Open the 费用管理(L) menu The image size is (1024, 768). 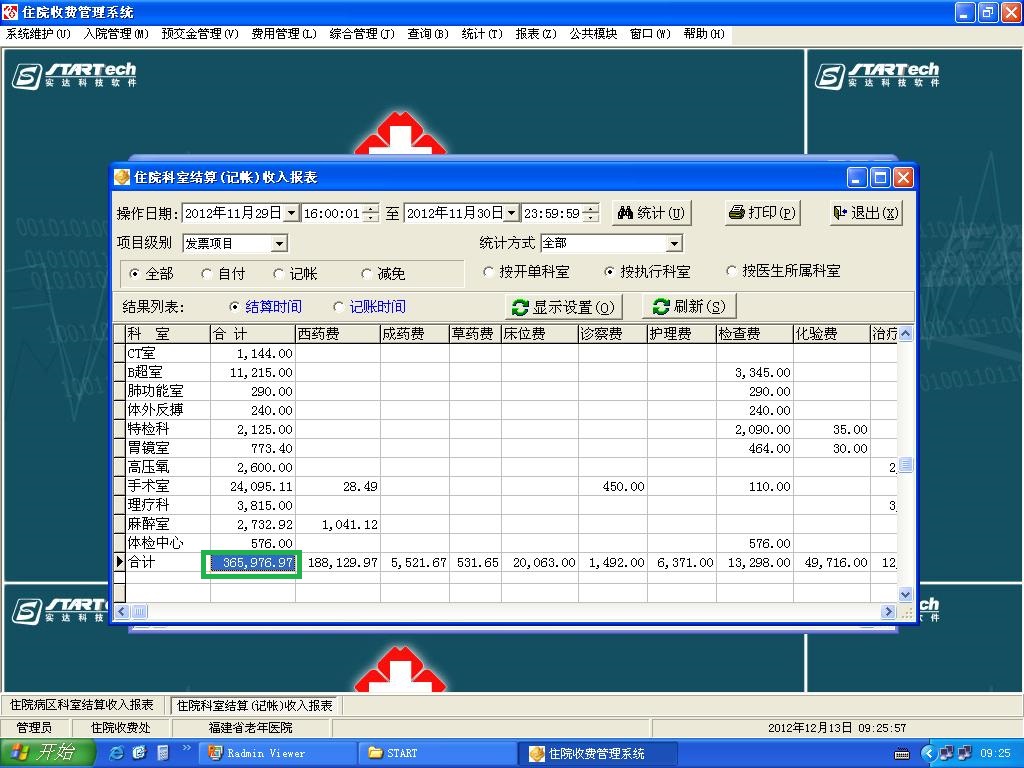coord(284,34)
